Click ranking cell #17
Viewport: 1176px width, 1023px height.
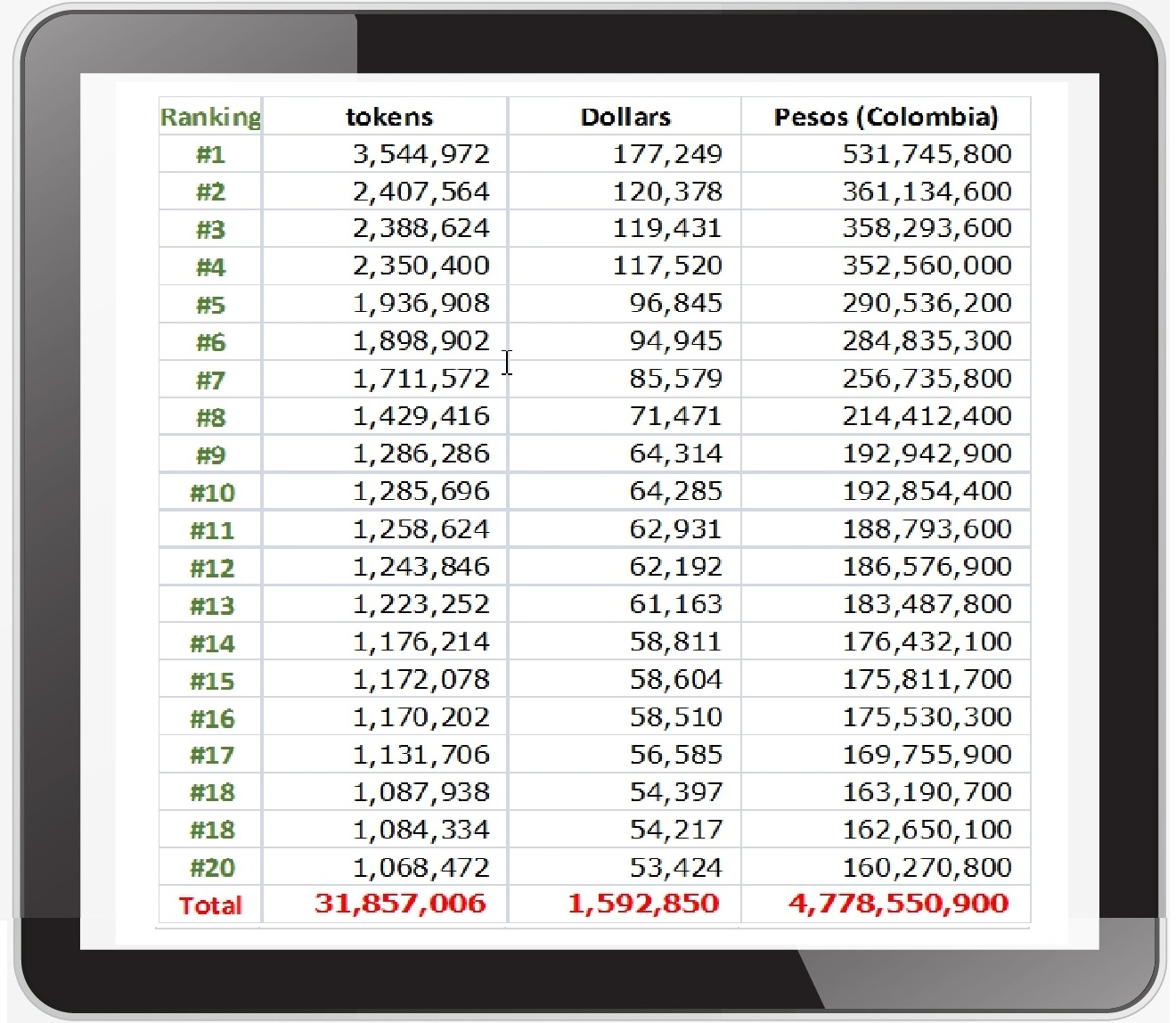[212, 755]
